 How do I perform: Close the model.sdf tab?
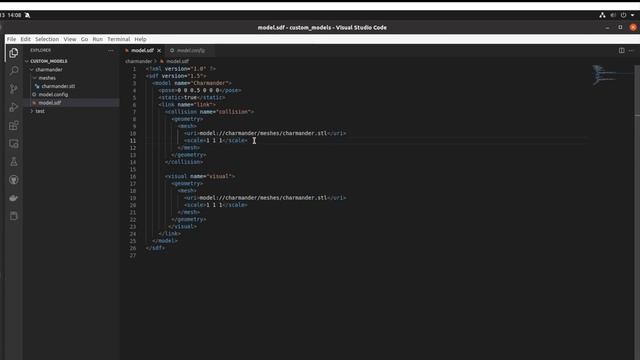click(x=159, y=51)
